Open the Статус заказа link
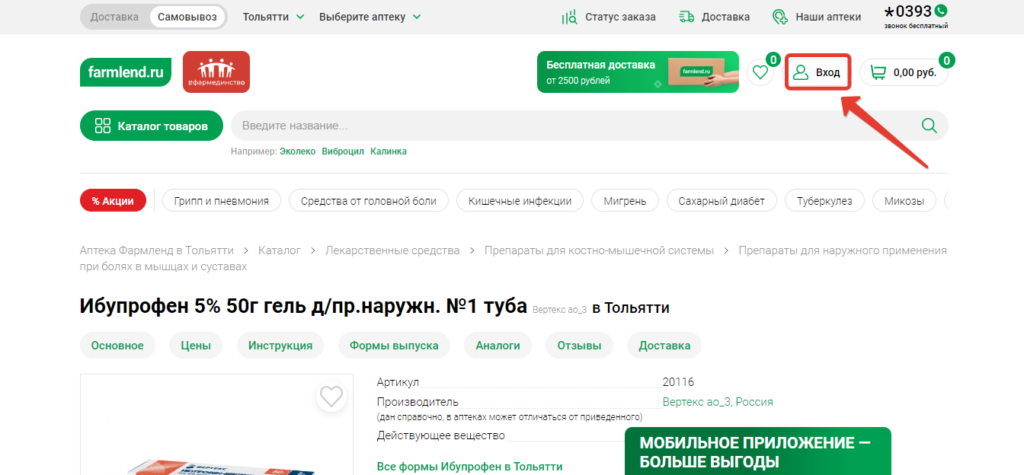Viewport: 1024px width, 475px height. point(620,17)
